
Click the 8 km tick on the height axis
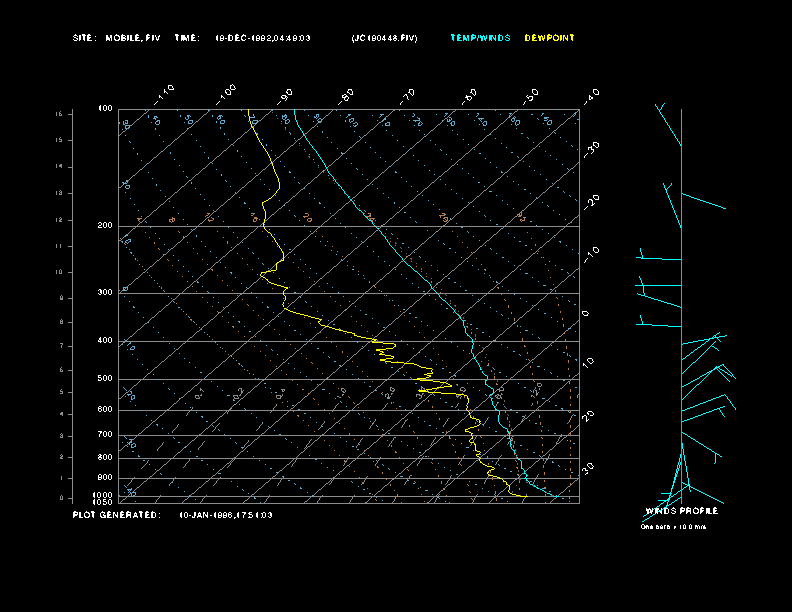pos(61,322)
